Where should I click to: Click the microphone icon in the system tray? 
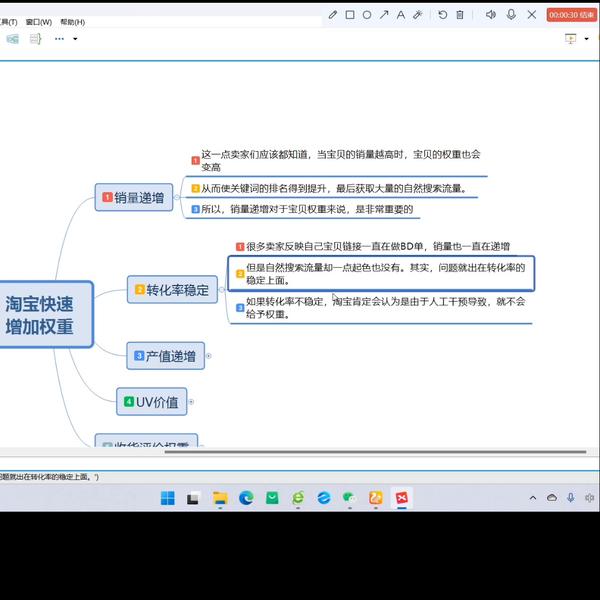tap(571, 497)
